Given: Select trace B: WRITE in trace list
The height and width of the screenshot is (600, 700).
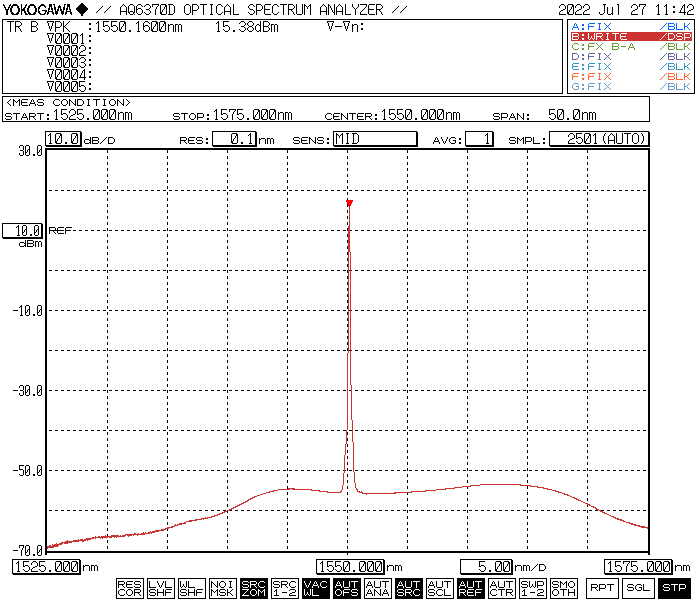Looking at the screenshot, I should tap(630, 36).
